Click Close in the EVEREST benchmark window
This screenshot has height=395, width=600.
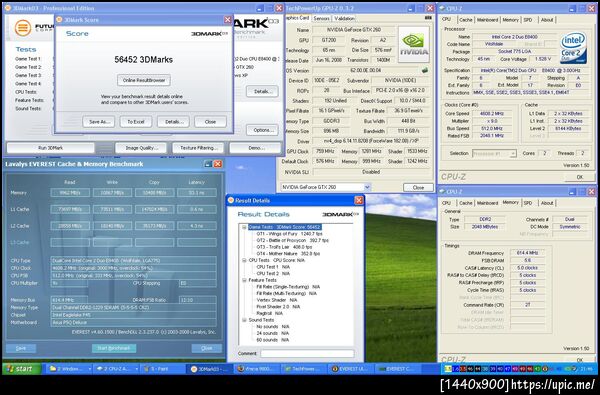(x=207, y=348)
